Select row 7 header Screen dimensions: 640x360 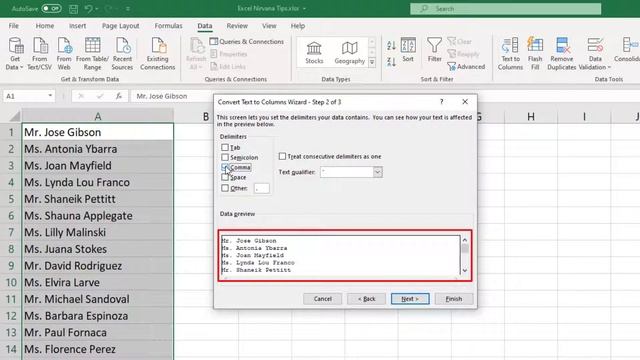(11, 232)
